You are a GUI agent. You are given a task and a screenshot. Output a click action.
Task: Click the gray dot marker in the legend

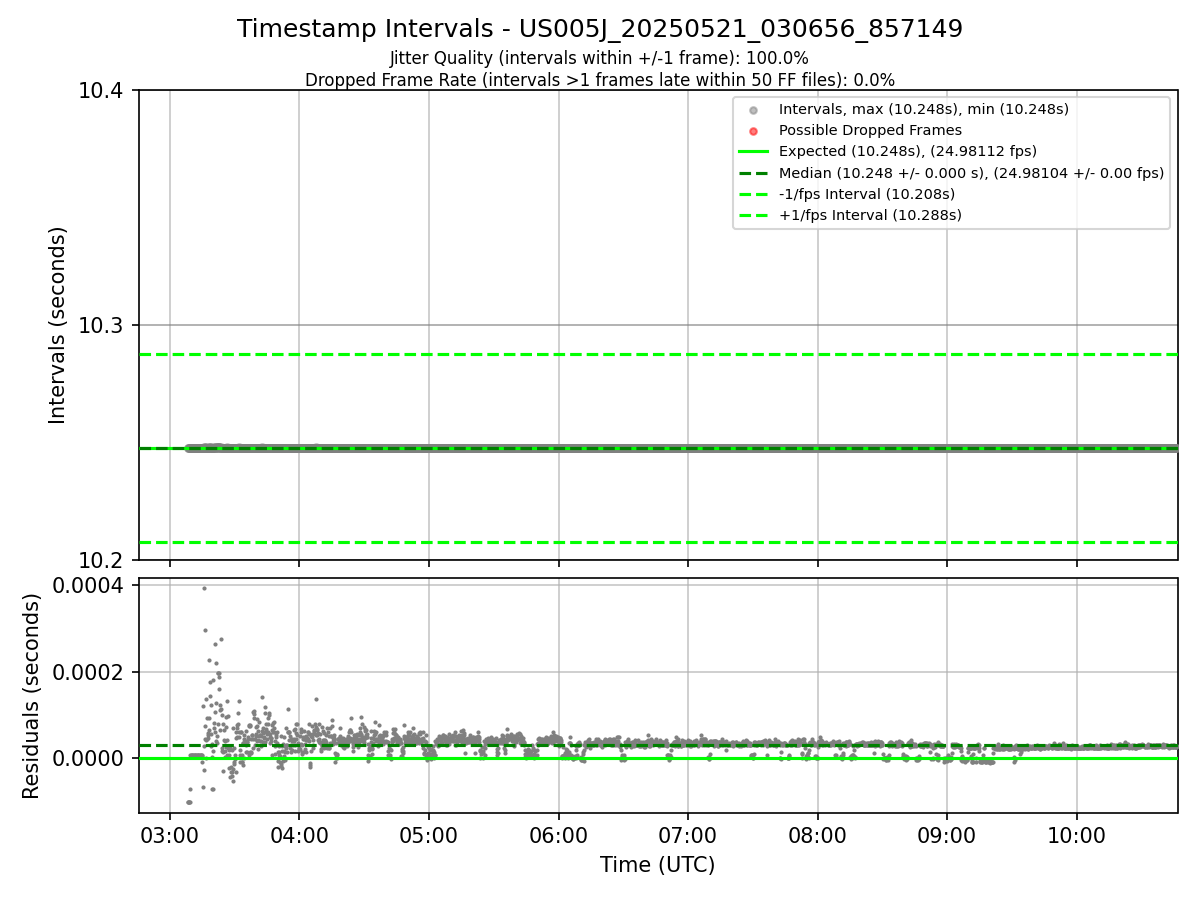tap(754, 110)
